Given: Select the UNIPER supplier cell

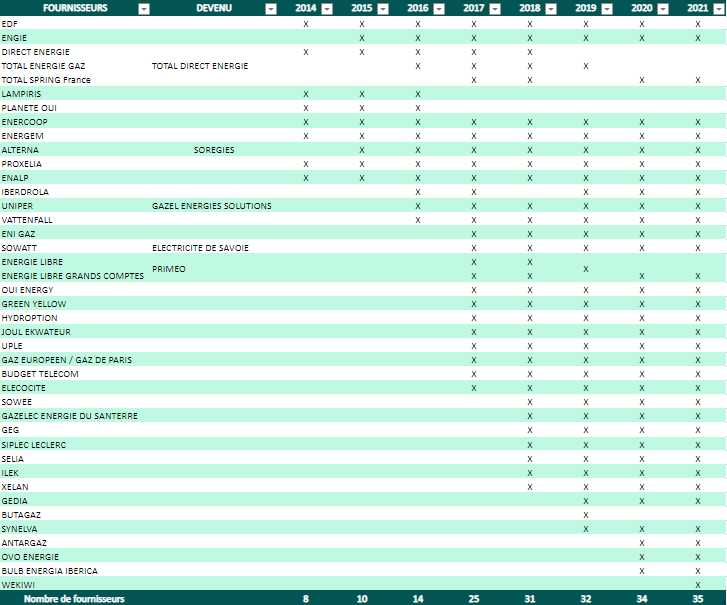Looking at the screenshot, I should [75, 206].
